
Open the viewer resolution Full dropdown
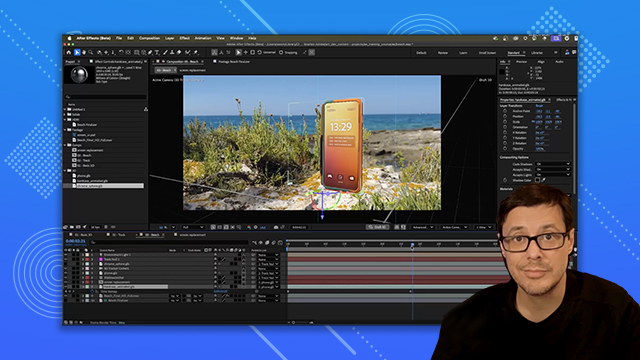click(x=193, y=227)
